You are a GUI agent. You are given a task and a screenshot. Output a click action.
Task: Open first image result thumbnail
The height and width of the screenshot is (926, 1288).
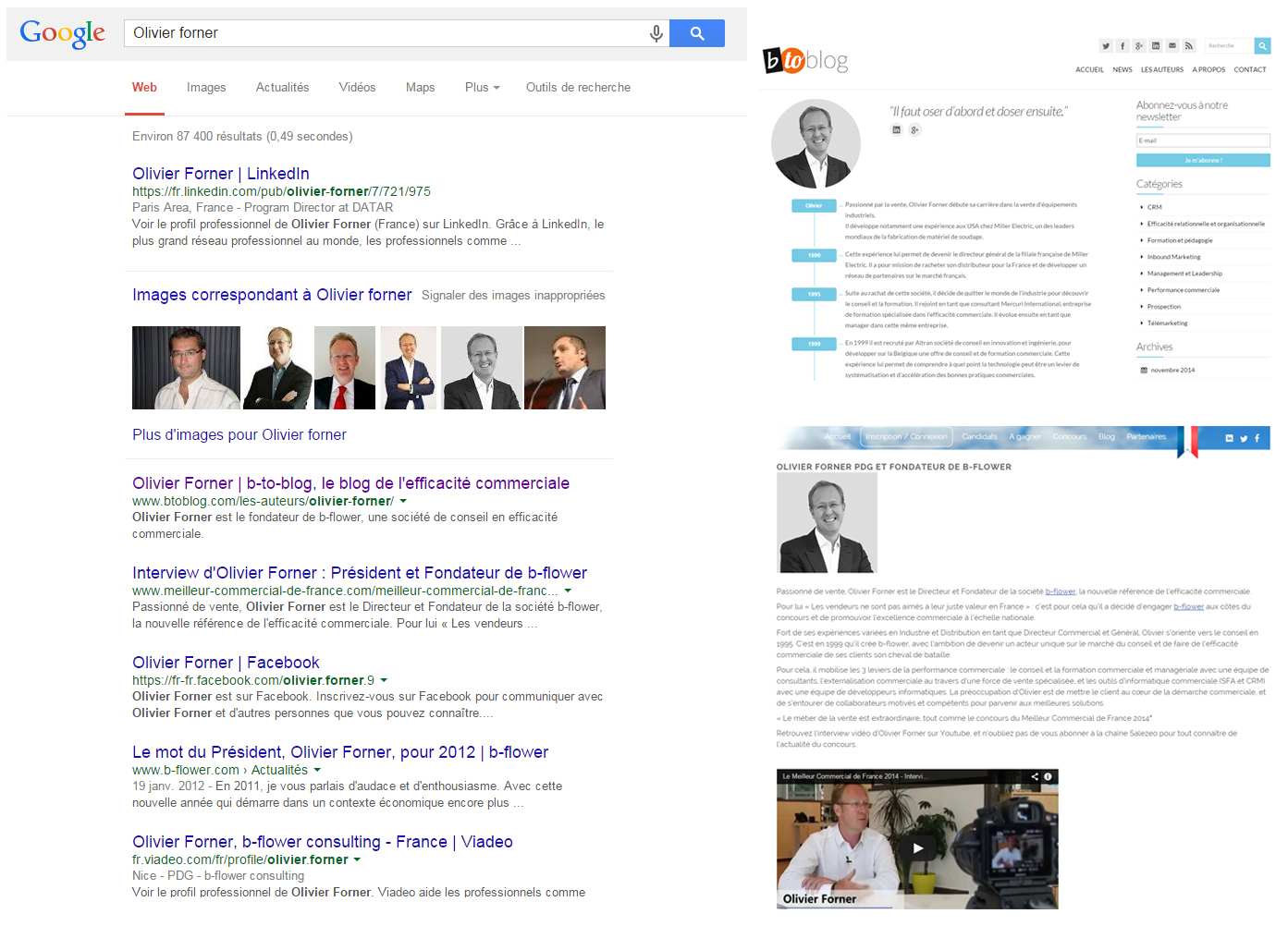(x=186, y=368)
